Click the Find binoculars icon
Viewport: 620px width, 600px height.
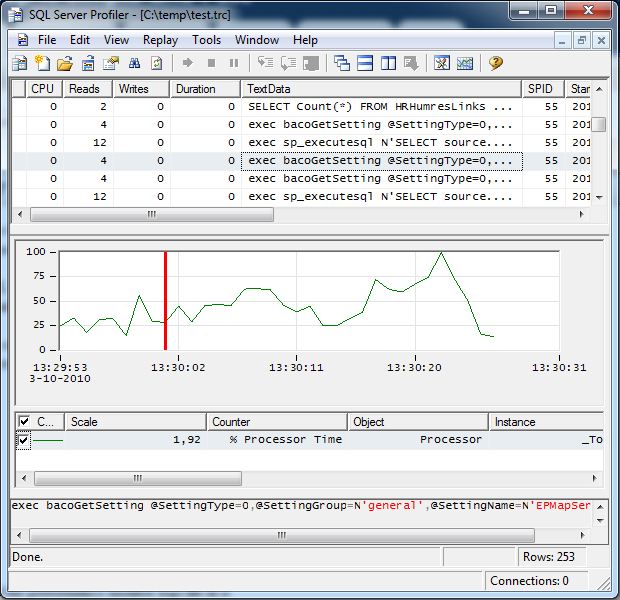[x=134, y=63]
